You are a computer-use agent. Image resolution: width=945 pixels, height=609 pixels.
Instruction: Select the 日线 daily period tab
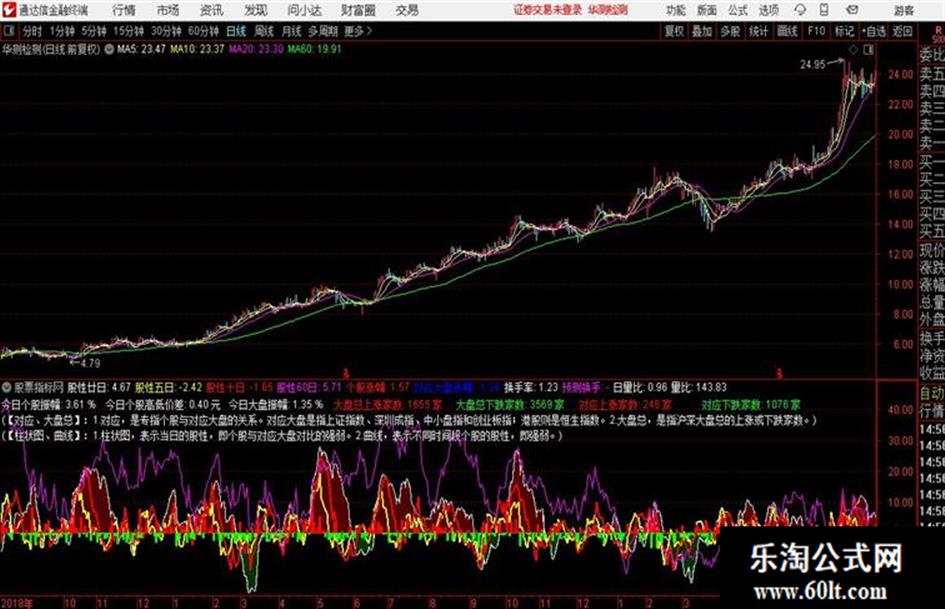pyautogui.click(x=236, y=31)
